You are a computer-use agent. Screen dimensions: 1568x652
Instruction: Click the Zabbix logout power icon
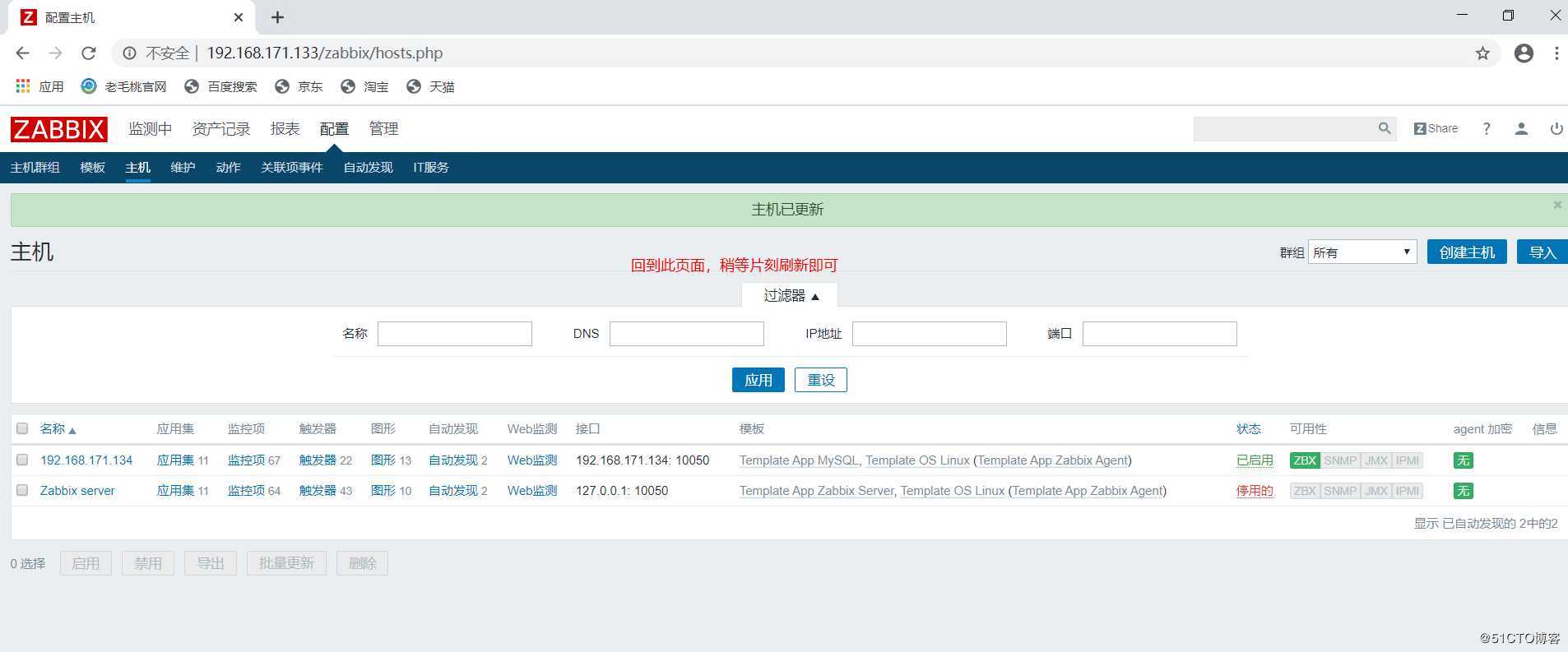(x=1556, y=129)
